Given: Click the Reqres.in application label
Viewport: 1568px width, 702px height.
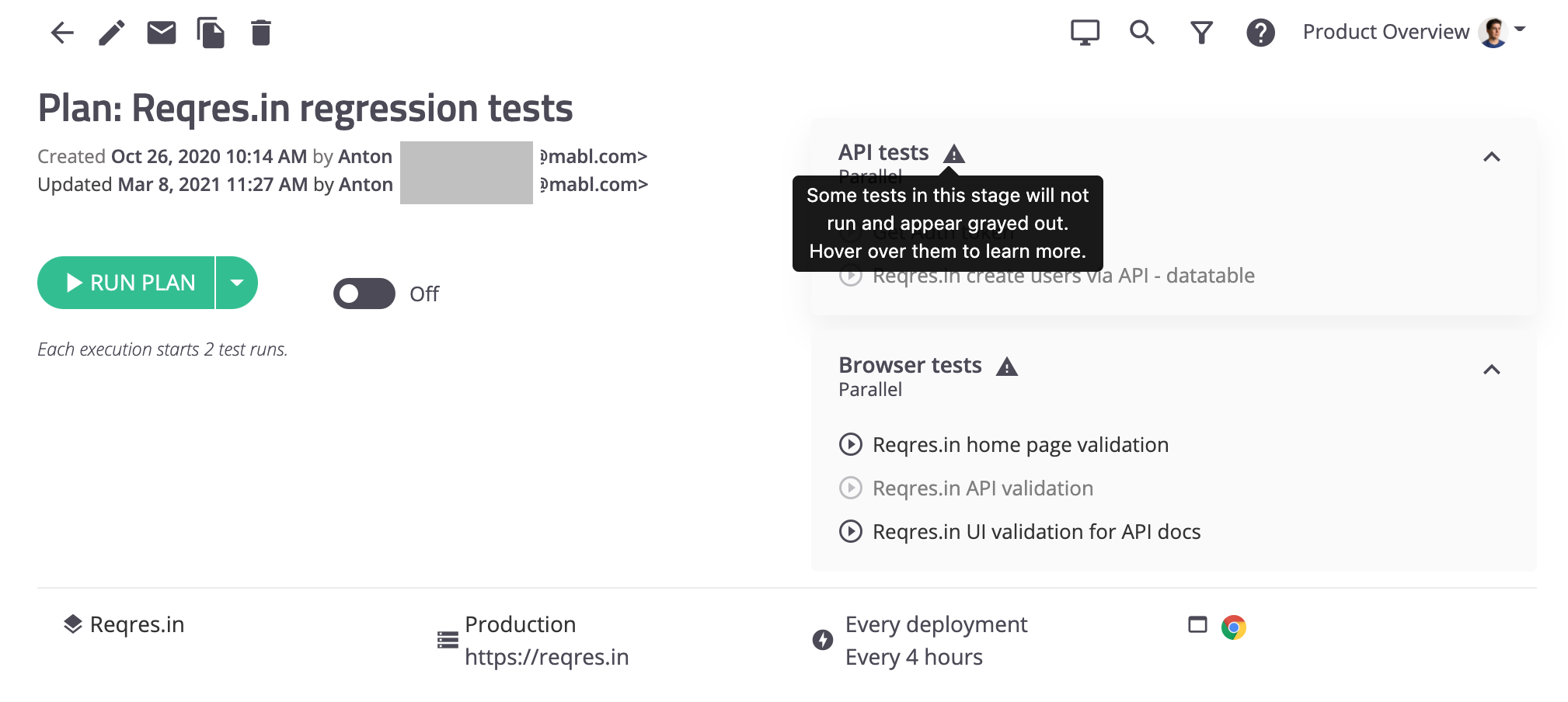Looking at the screenshot, I should 137,624.
